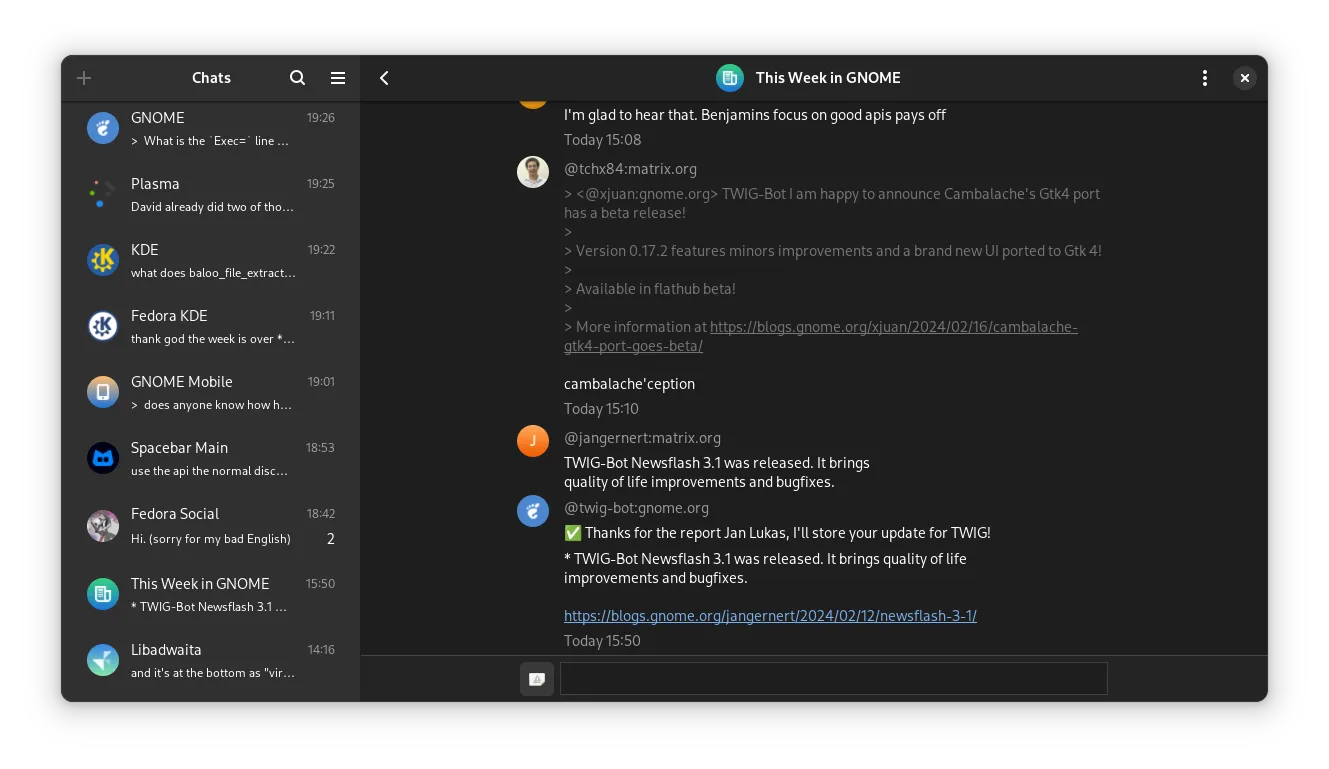Go back using the left chevron arrow

(384, 78)
